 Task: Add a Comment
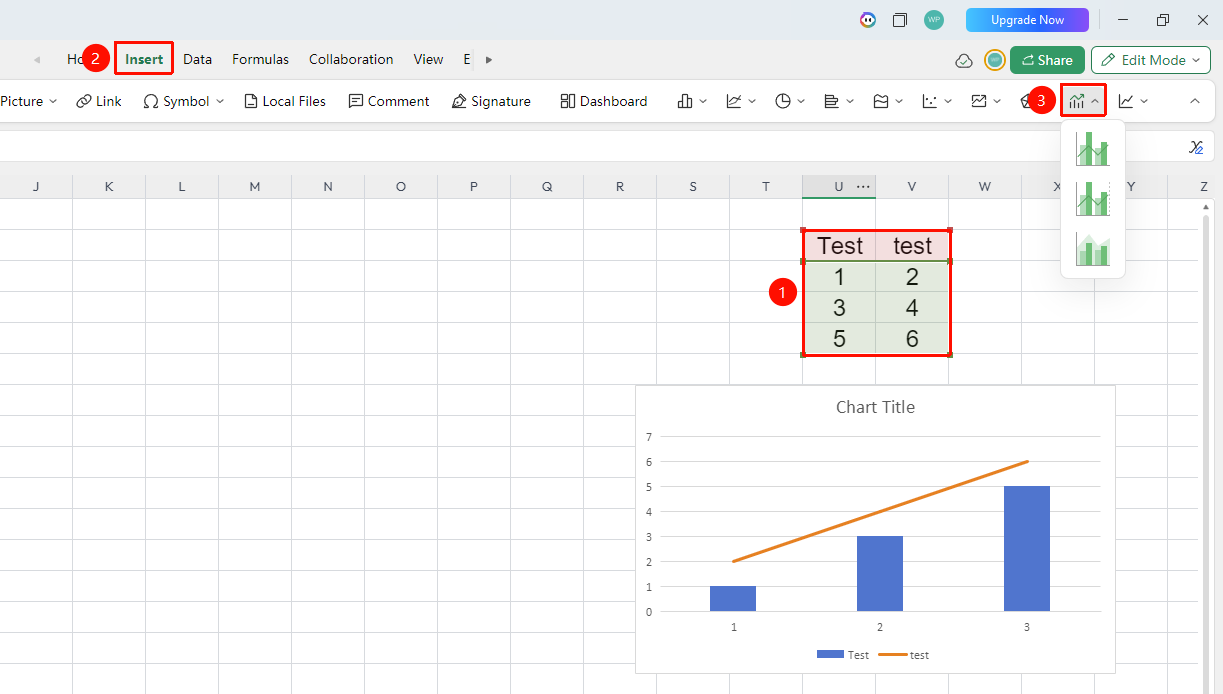[x=389, y=101]
